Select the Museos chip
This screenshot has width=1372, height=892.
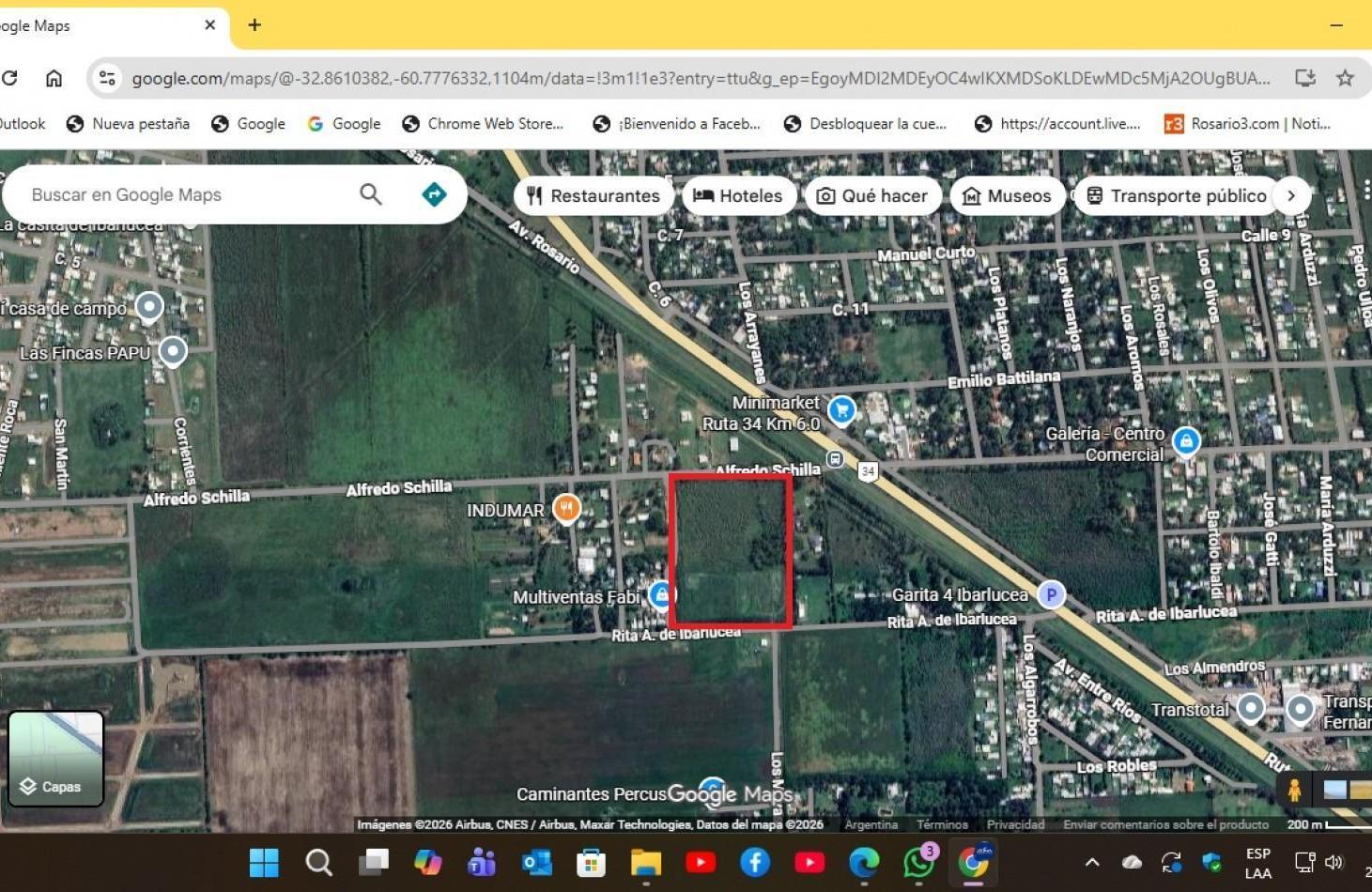(1008, 195)
